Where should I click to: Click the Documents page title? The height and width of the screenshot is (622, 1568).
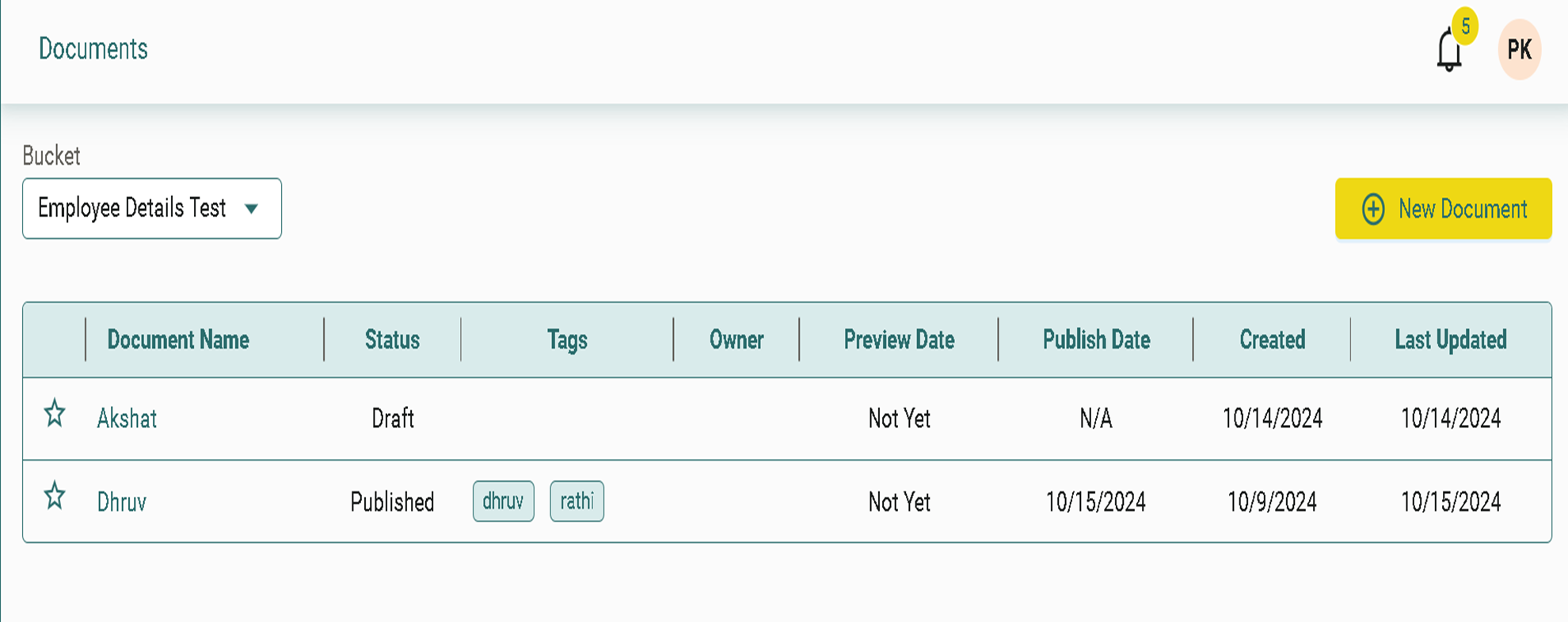93,49
